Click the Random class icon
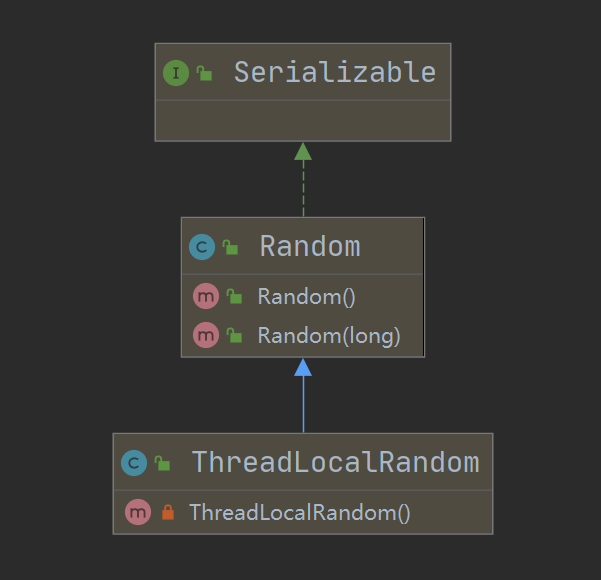The image size is (601, 580). (203, 246)
